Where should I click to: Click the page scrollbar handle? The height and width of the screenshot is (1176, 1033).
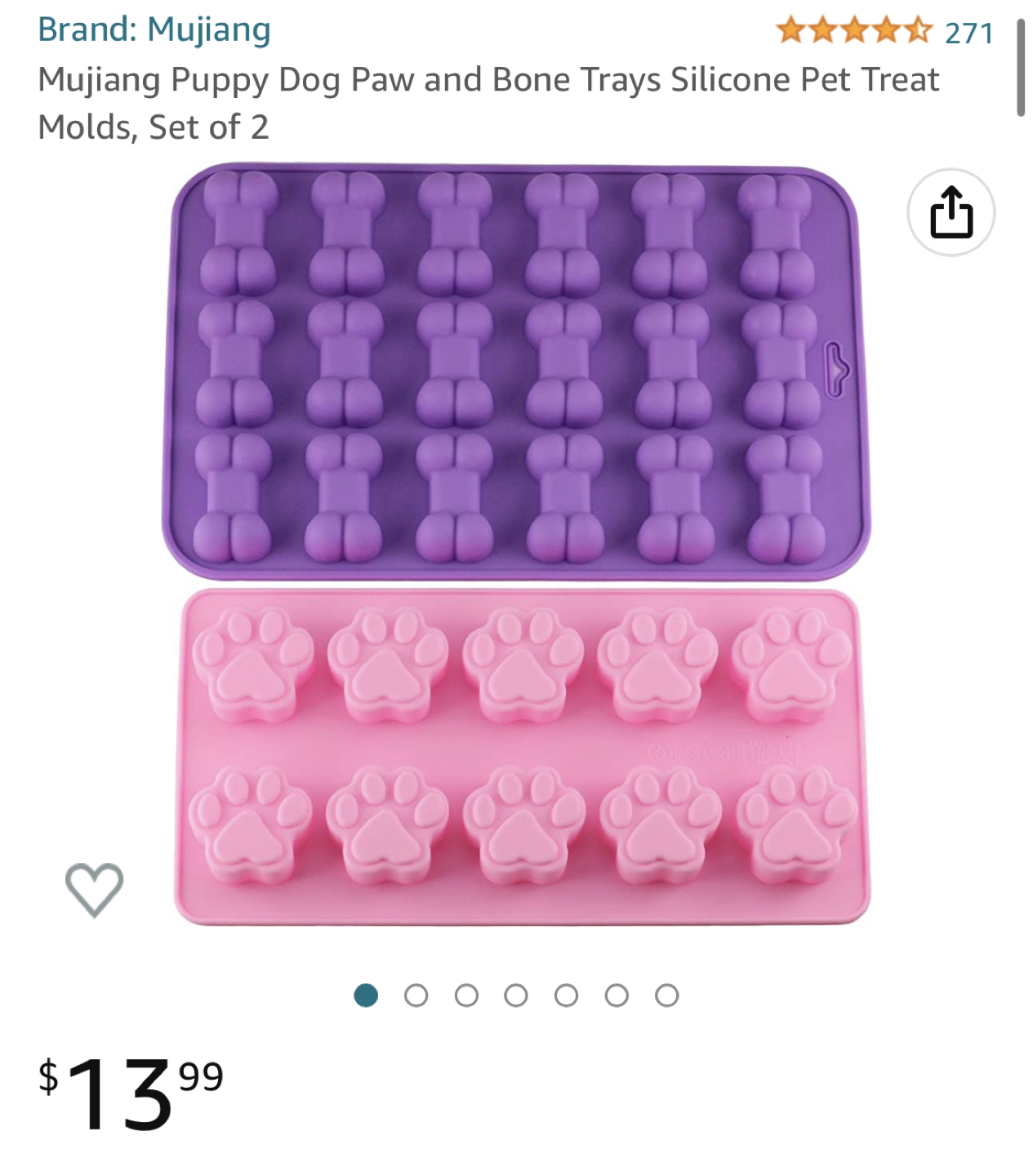[x=1020, y=68]
